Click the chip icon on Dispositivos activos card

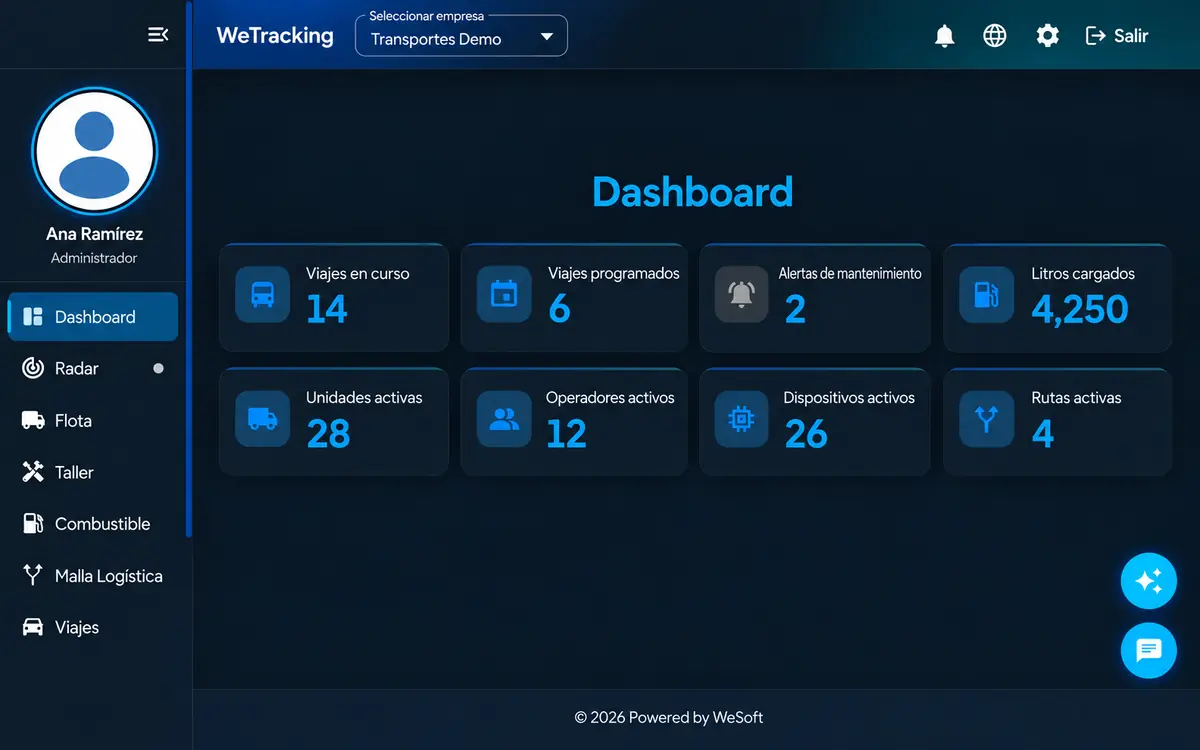[742, 418]
